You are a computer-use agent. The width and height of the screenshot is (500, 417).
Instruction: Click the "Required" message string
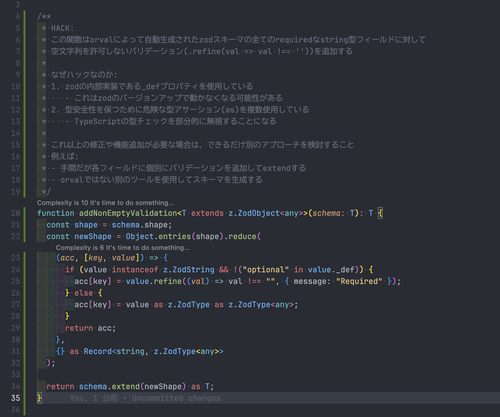359,281
